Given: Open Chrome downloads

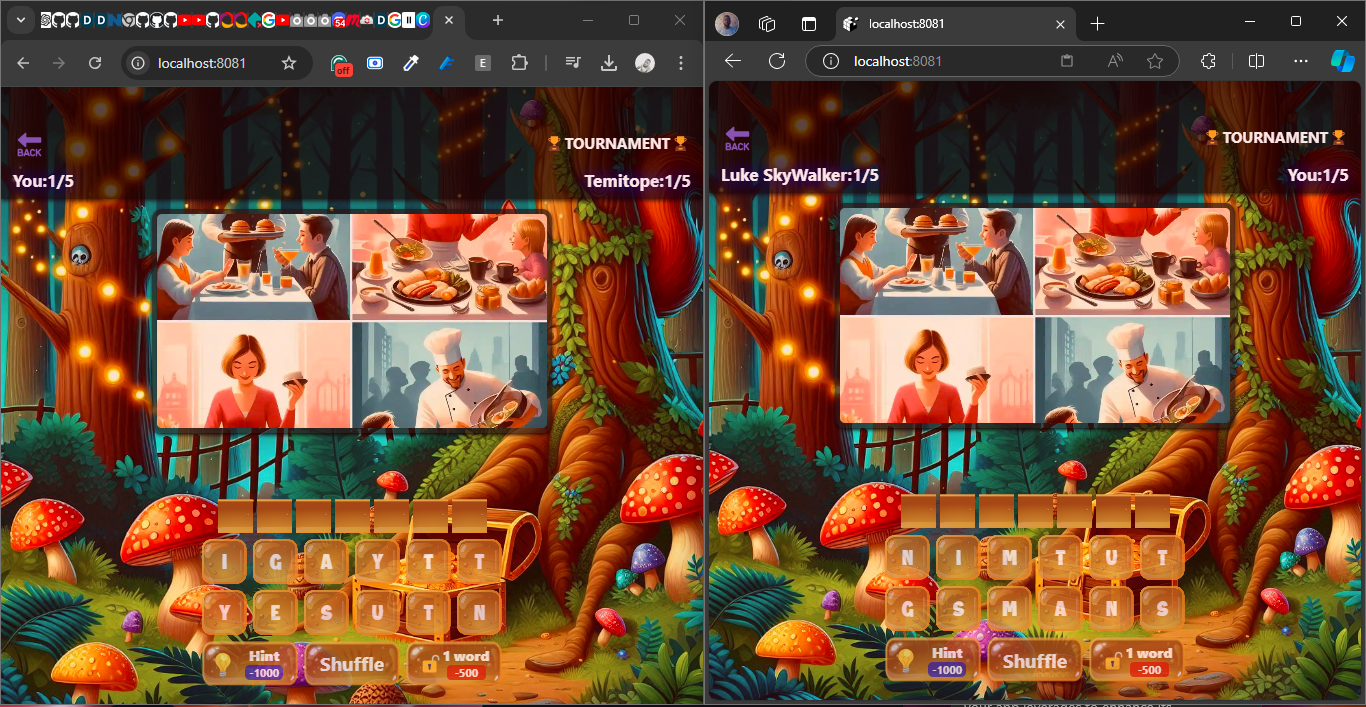Looking at the screenshot, I should coord(609,63).
